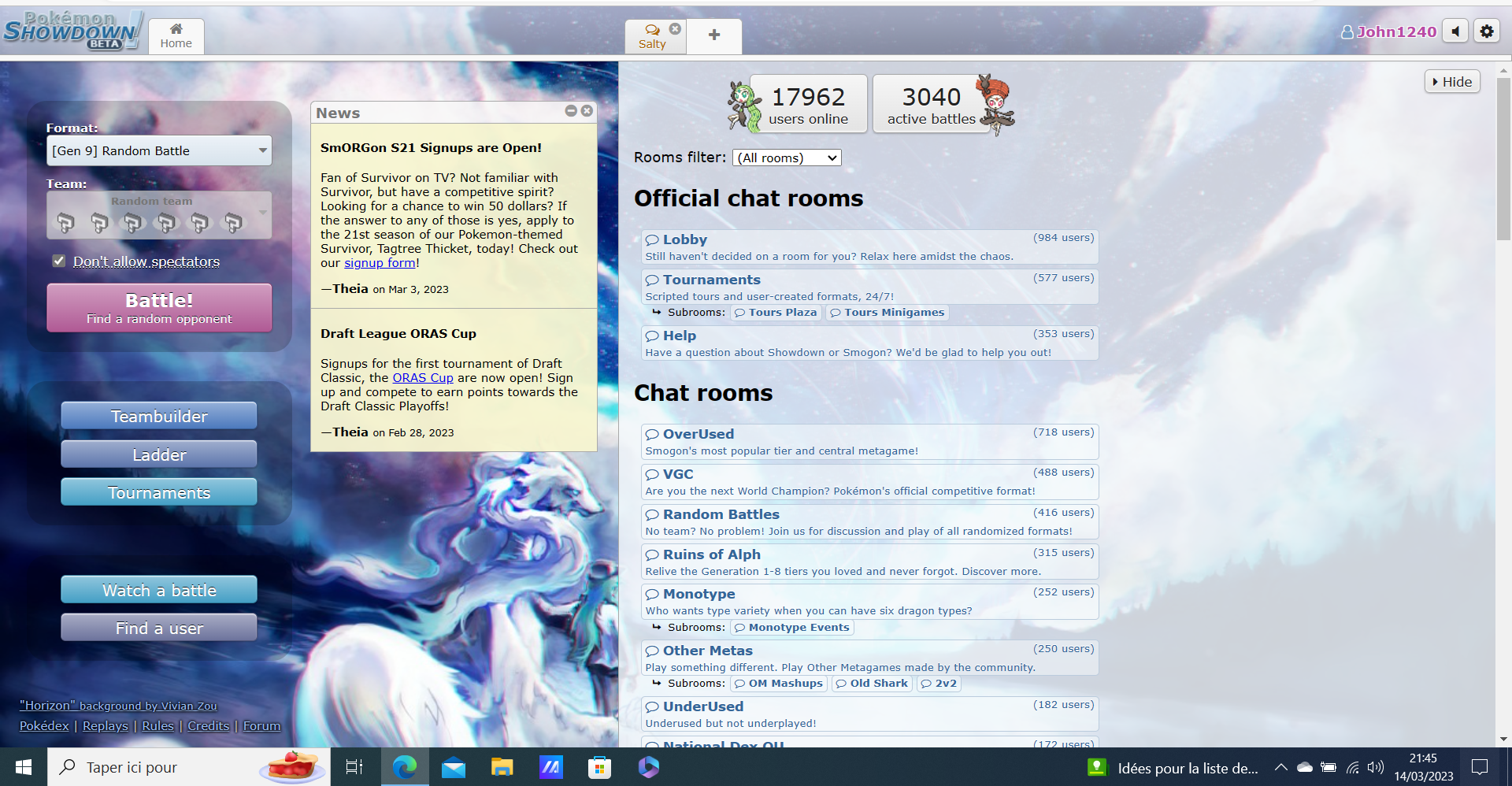1512x786 pixels.
Task: Toggle sound with the speaker icon
Action: 1456,32
